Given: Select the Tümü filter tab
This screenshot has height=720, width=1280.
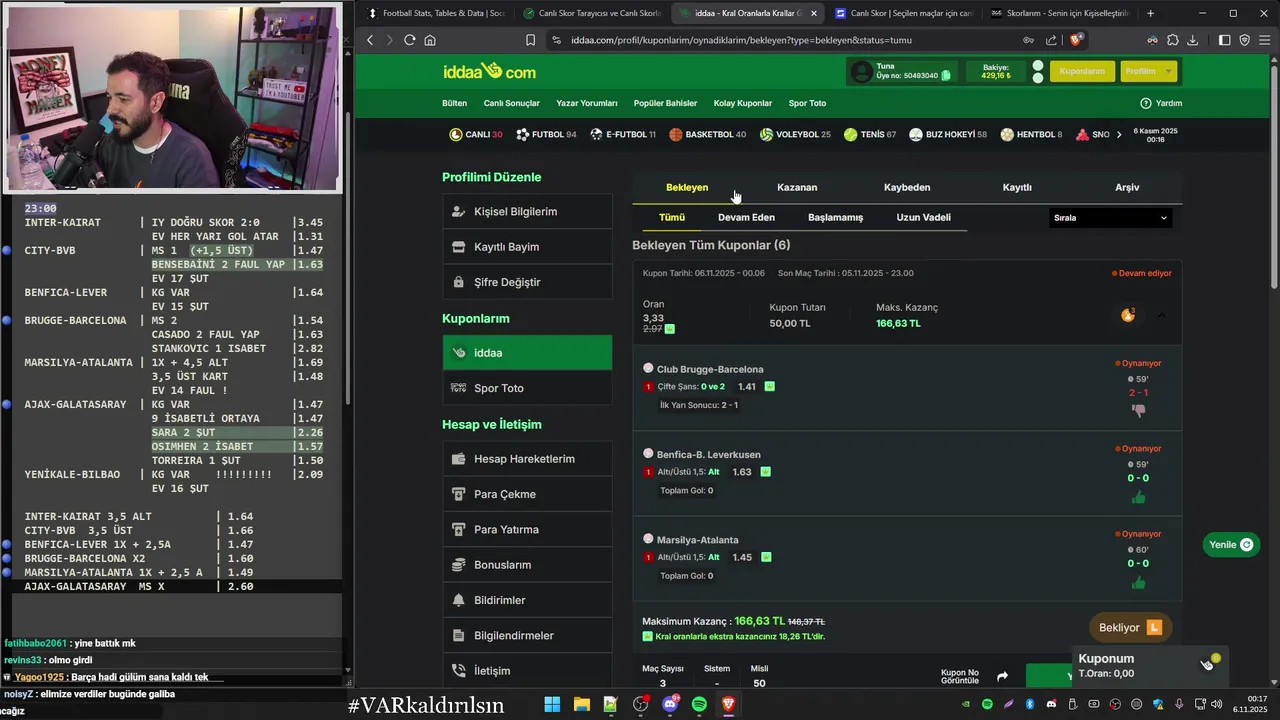Looking at the screenshot, I should pyautogui.click(x=672, y=217).
